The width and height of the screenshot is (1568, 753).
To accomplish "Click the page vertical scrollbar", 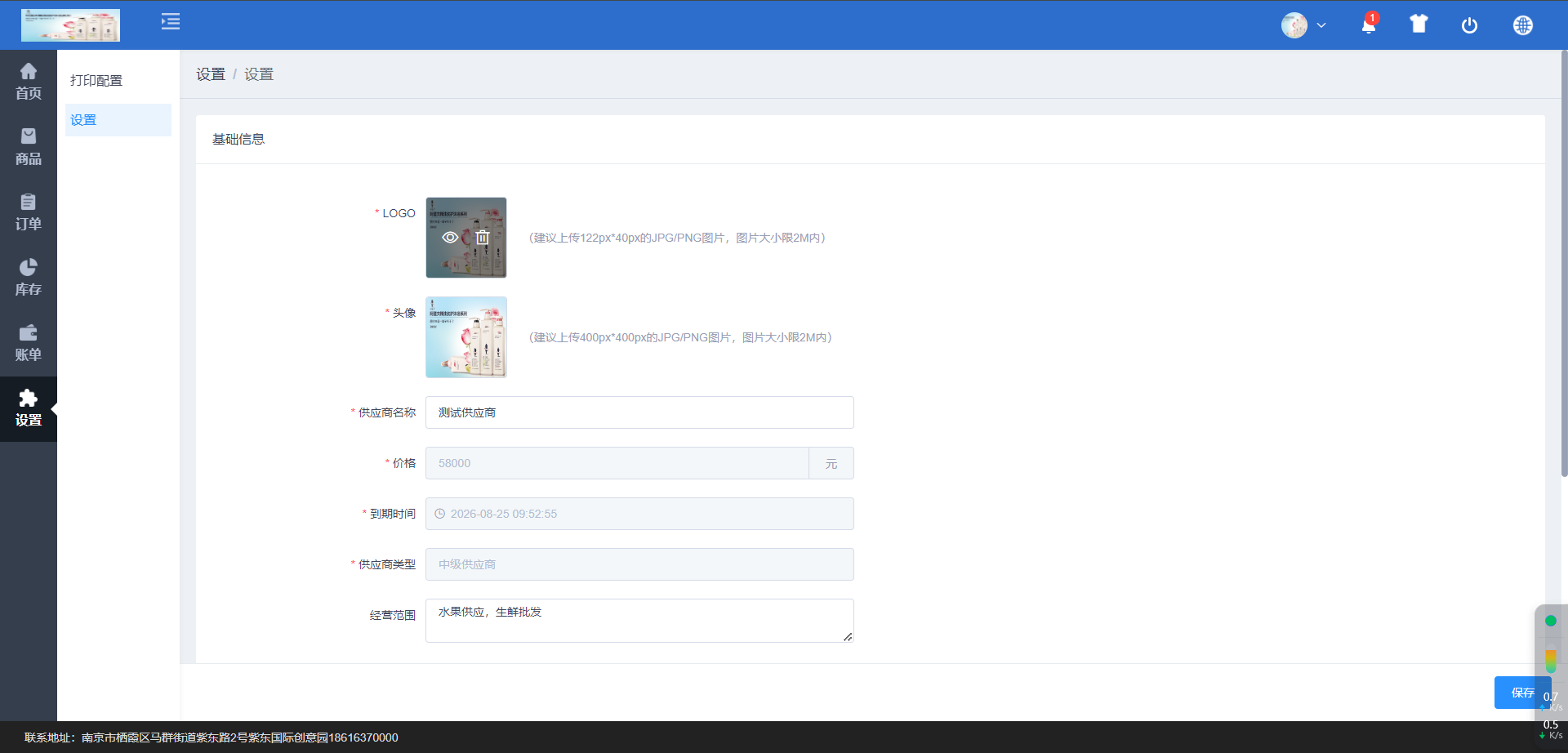I will (1563, 261).
